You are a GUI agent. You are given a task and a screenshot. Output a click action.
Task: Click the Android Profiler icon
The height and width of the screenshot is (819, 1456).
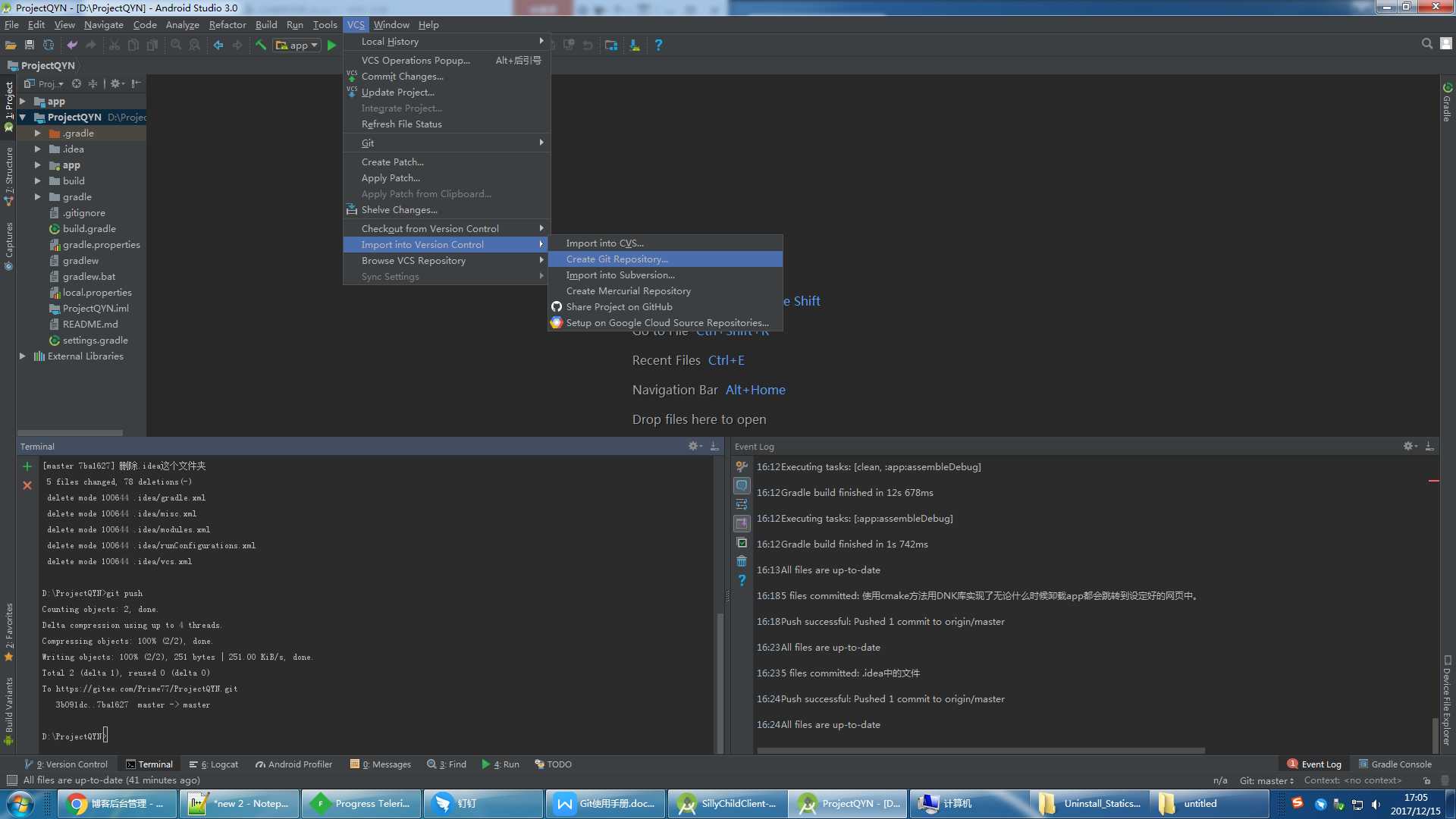point(261,764)
